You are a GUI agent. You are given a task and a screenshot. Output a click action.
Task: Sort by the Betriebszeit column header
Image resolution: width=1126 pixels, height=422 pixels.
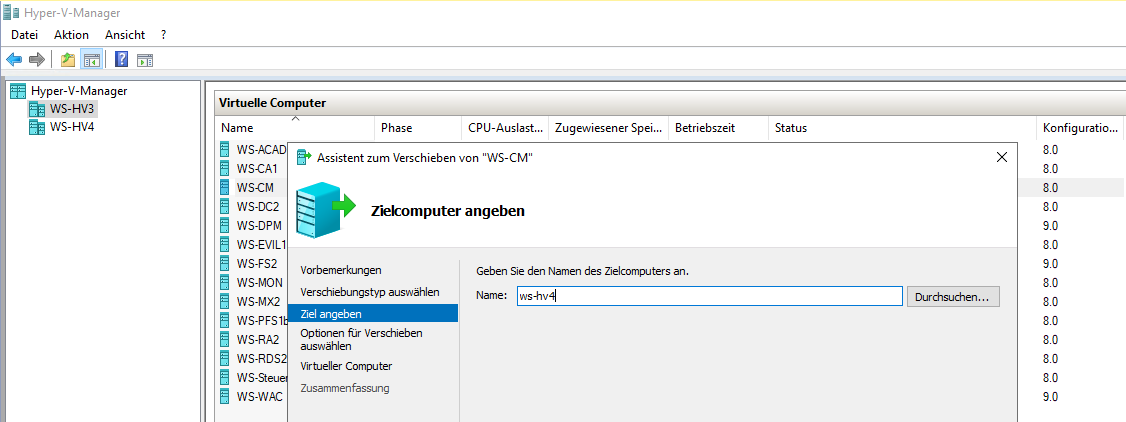pos(719,128)
